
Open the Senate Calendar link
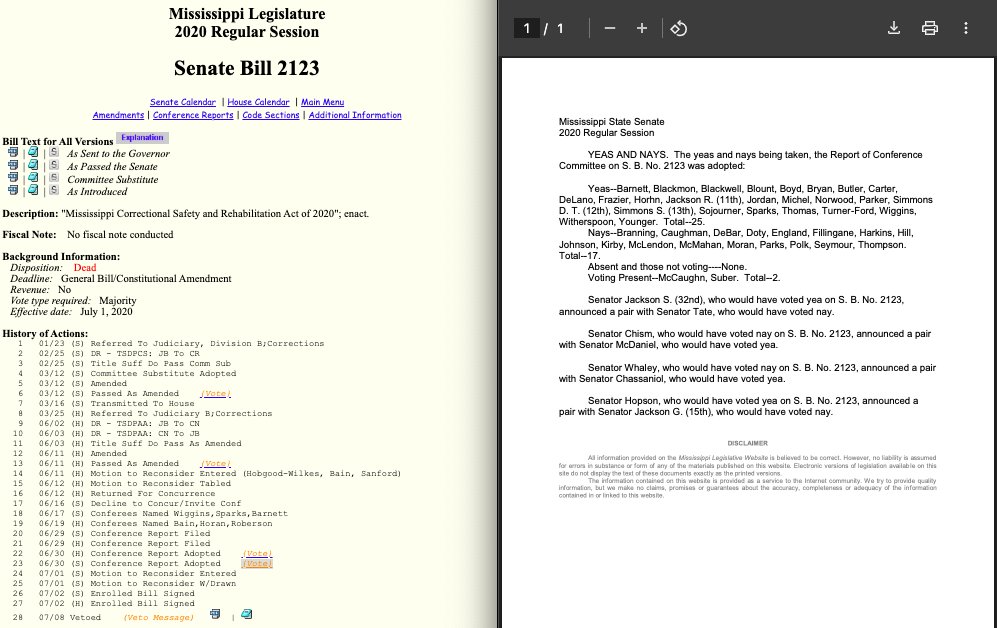tap(182, 102)
